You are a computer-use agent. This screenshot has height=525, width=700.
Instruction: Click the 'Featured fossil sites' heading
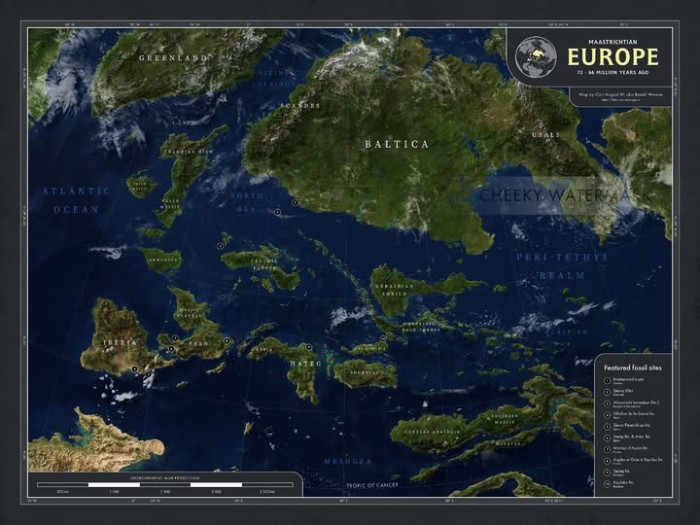tap(632, 367)
